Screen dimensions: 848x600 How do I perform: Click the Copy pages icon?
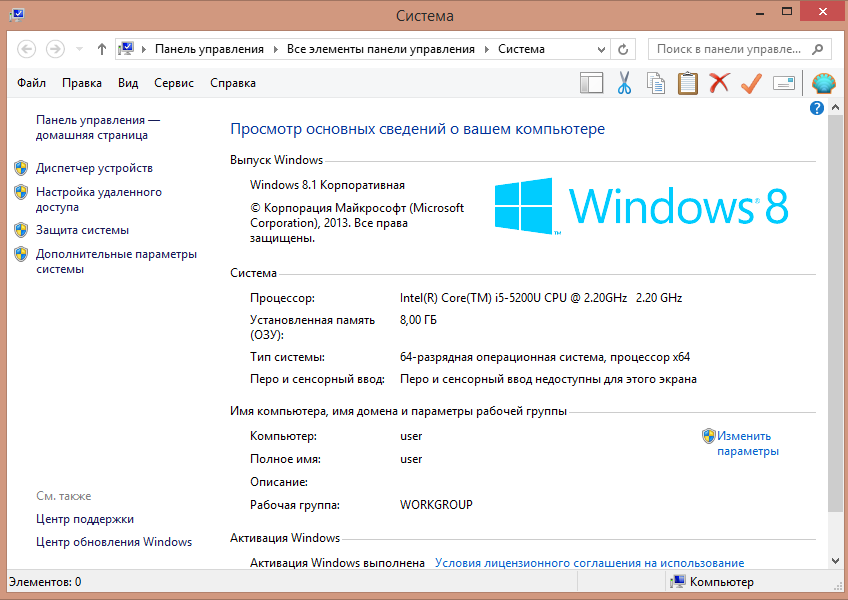click(x=655, y=83)
